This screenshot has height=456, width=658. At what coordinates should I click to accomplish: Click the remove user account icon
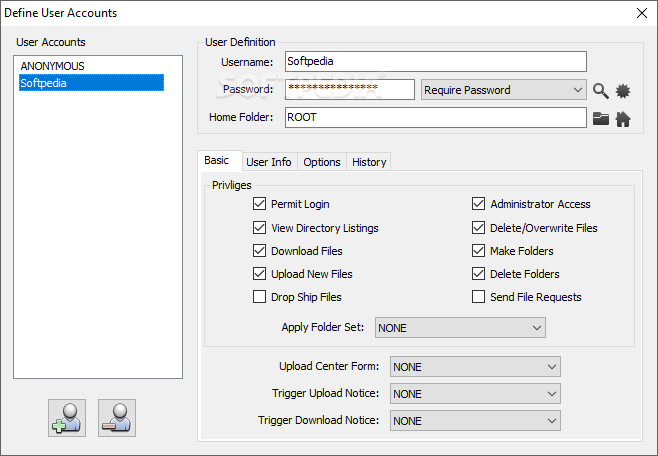tap(117, 417)
